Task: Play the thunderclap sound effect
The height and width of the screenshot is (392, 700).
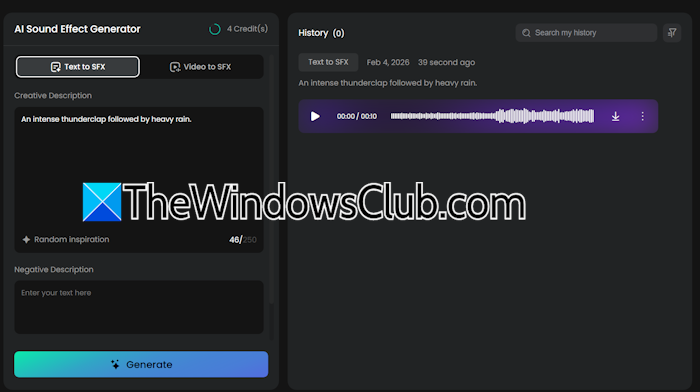Action: (315, 116)
